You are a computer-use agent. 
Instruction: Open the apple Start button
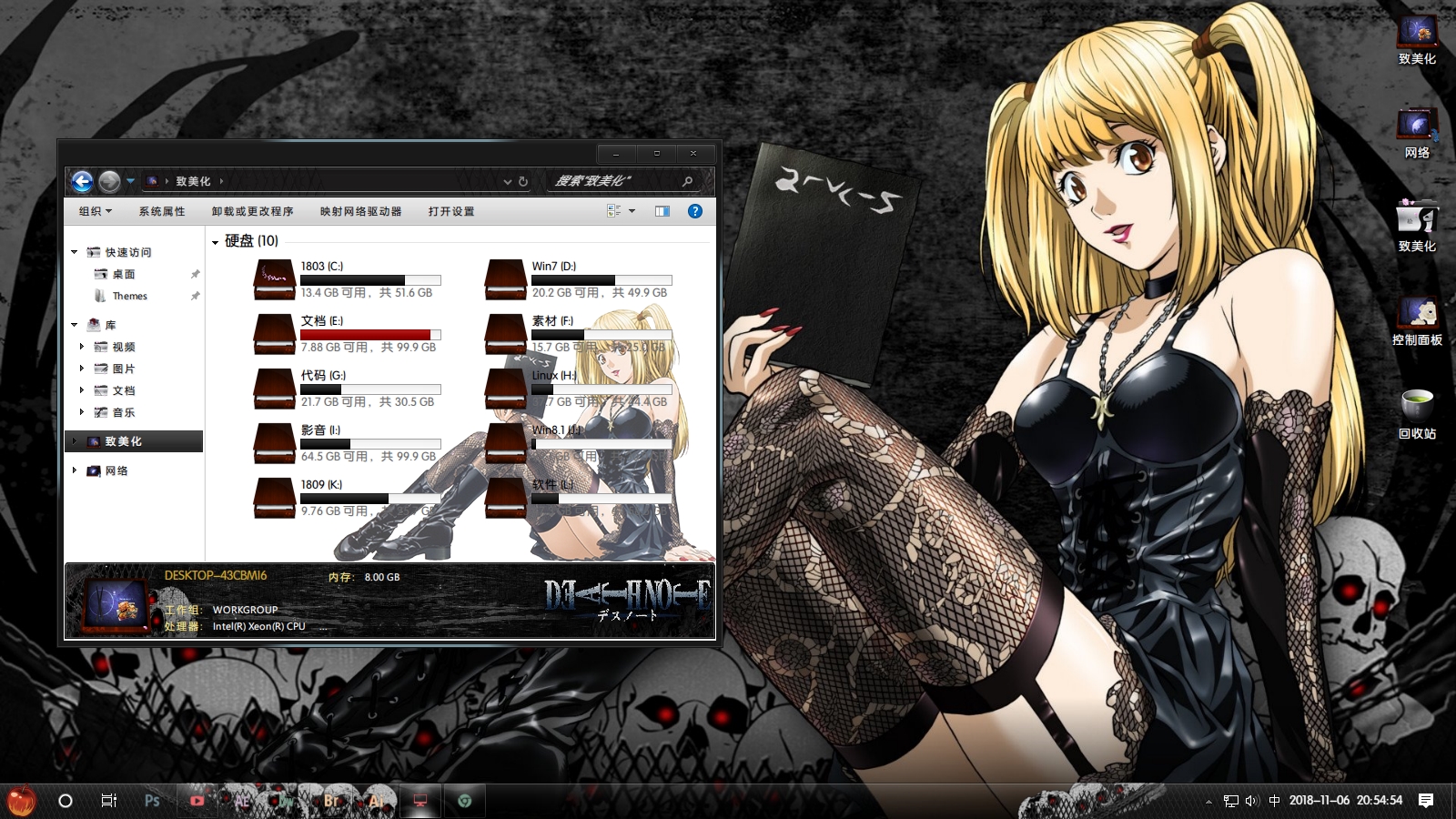(x=21, y=800)
